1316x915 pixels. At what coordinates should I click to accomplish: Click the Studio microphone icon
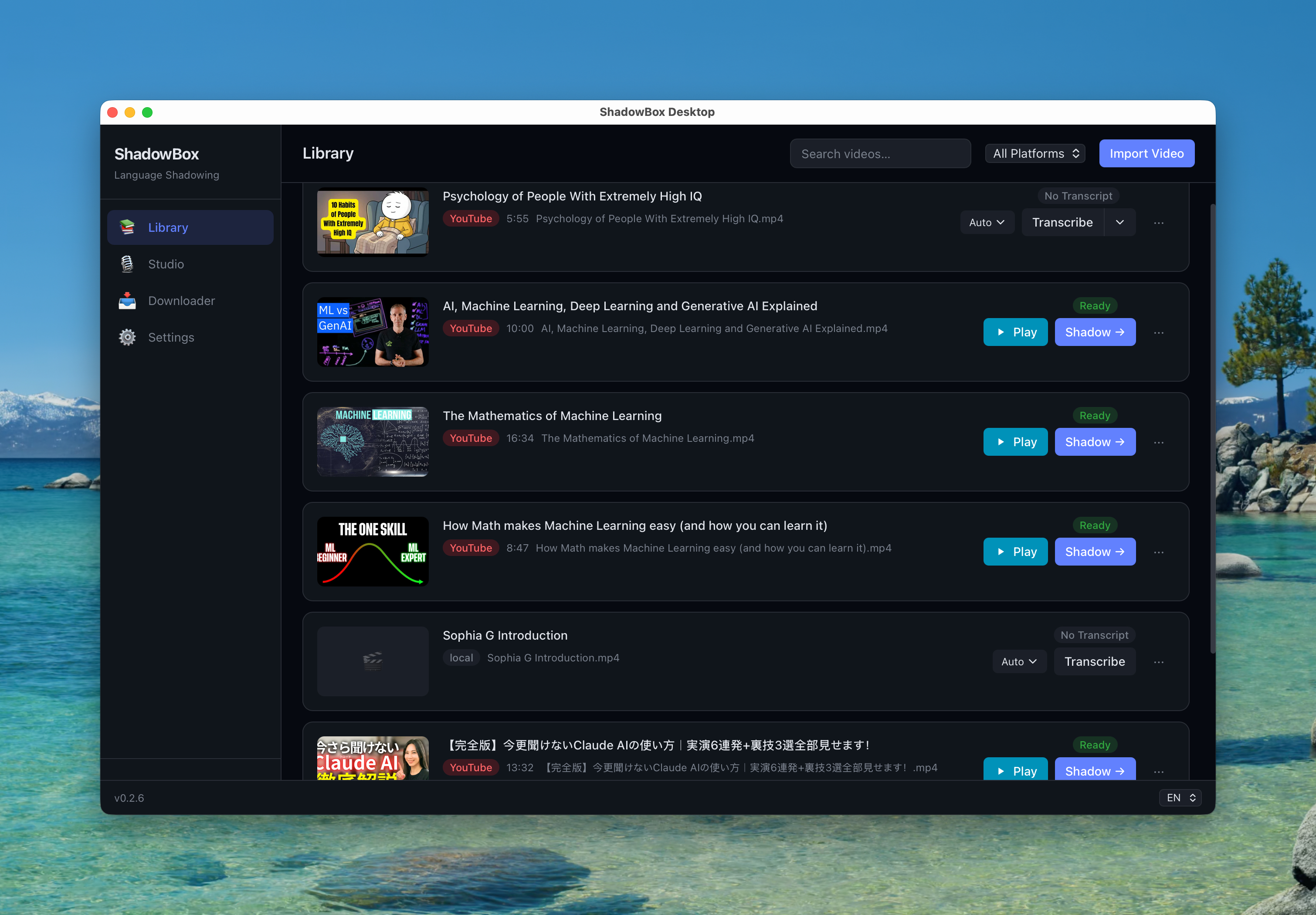(x=127, y=264)
